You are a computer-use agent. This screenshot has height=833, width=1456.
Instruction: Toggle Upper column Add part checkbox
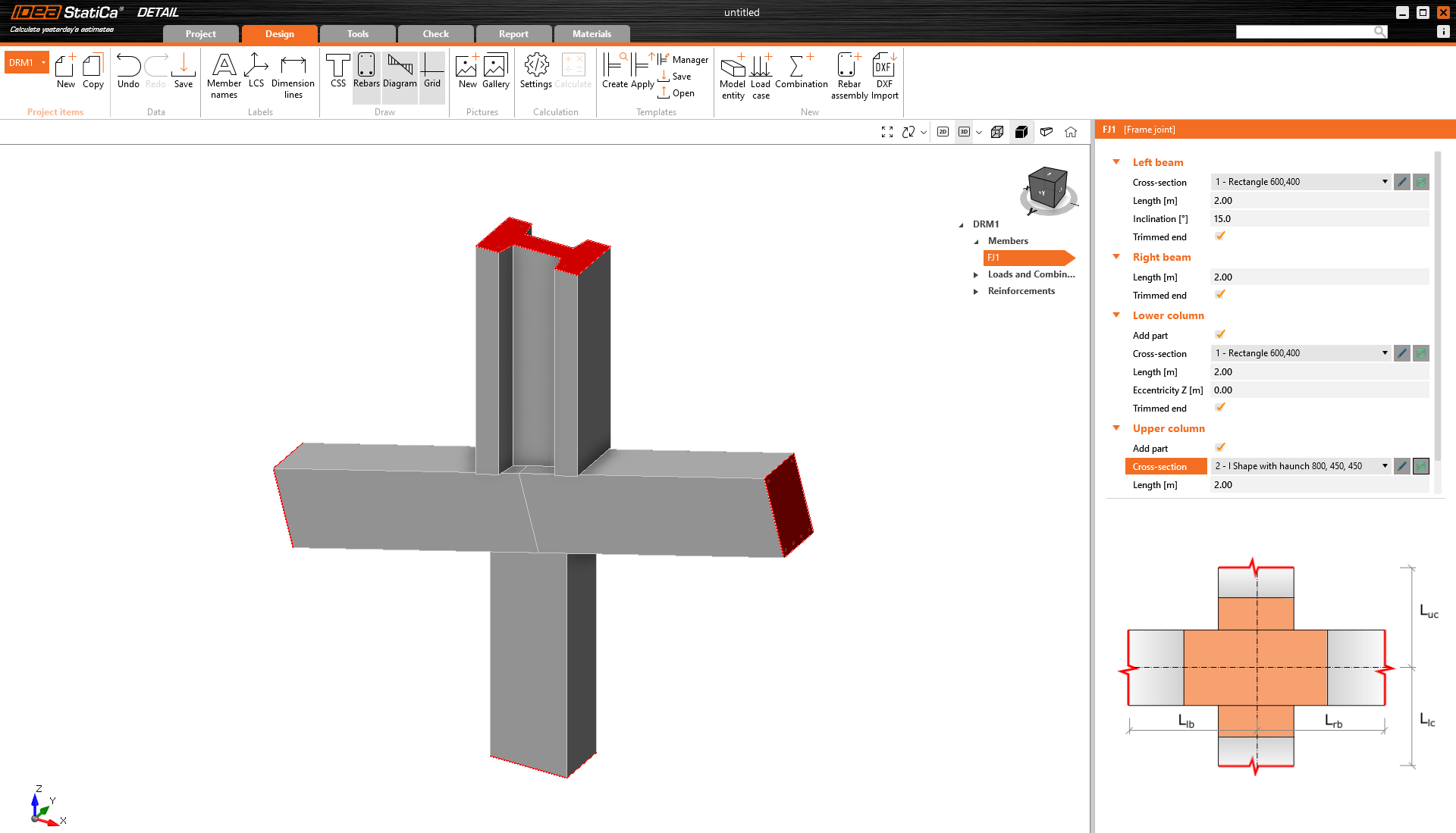point(1220,448)
